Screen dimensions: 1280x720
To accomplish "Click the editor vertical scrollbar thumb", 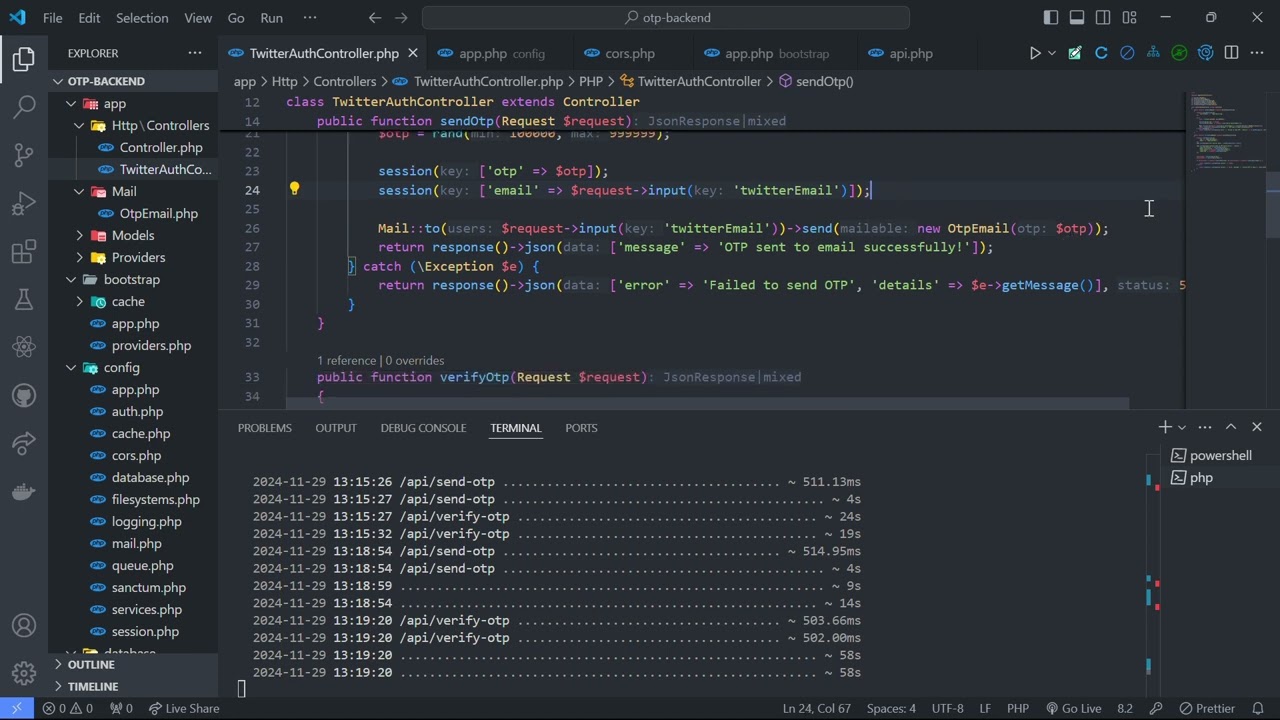I will pos(1272,204).
